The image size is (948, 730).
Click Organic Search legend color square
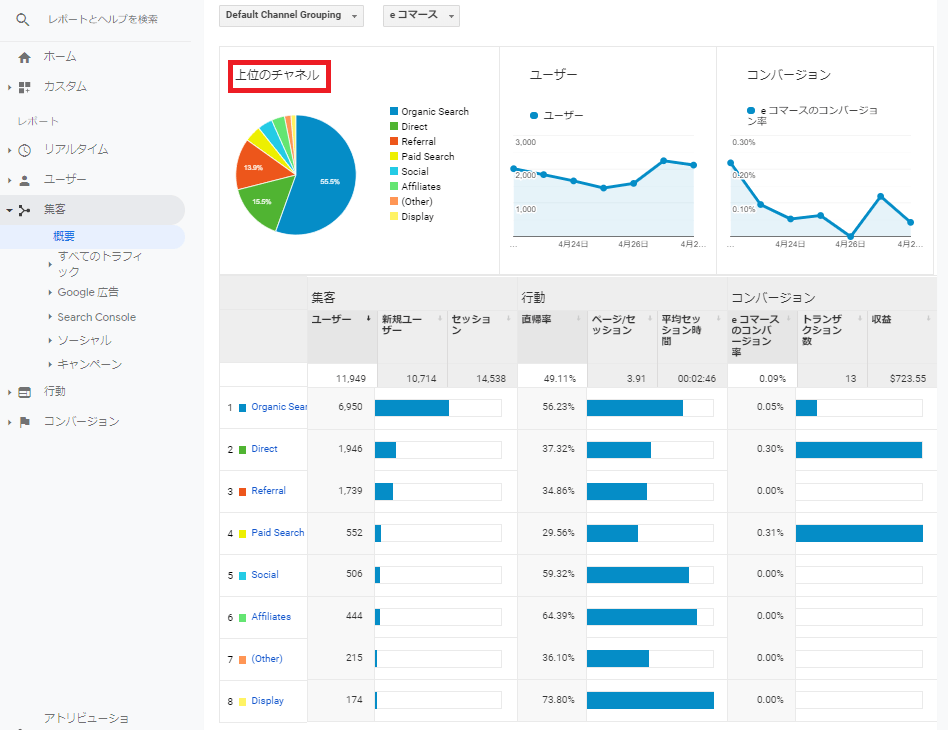pyautogui.click(x=394, y=111)
